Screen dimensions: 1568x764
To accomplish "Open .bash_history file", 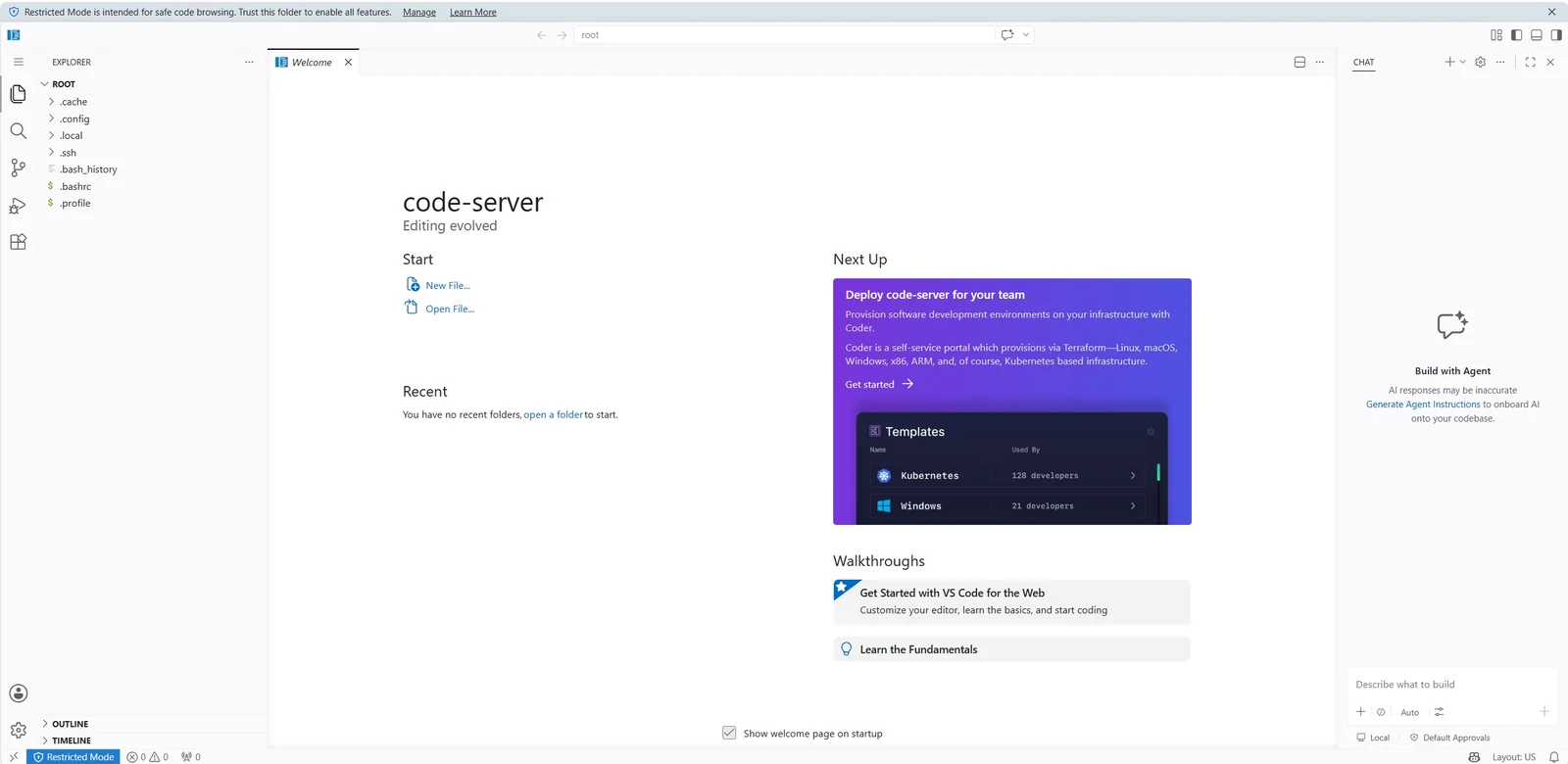I will 152,169.
